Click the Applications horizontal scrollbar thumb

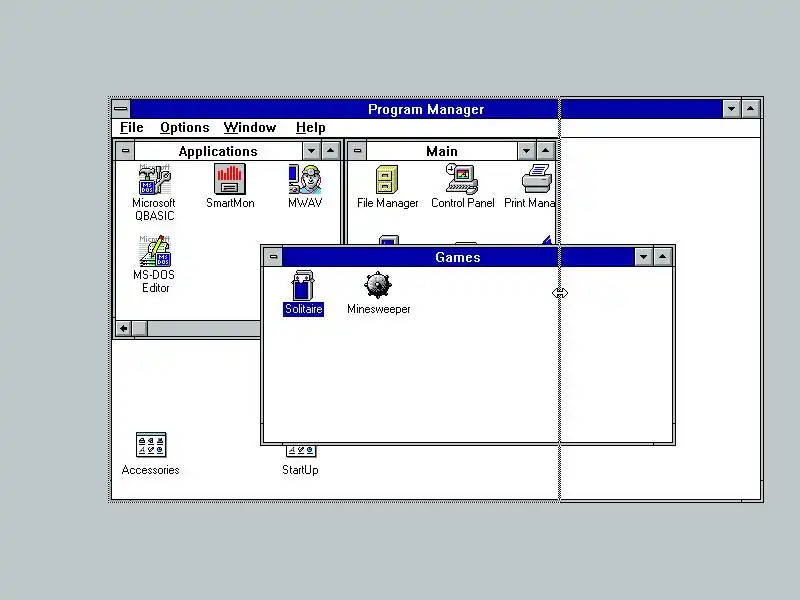click(140, 328)
